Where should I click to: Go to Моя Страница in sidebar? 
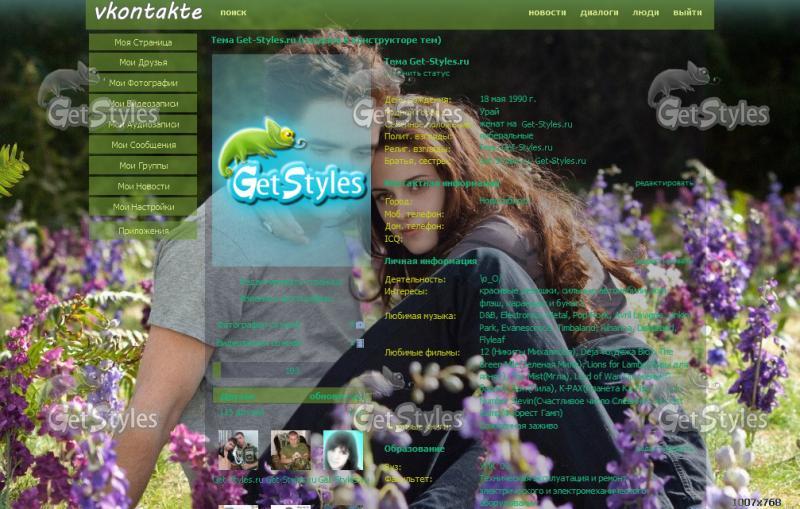click(143, 42)
